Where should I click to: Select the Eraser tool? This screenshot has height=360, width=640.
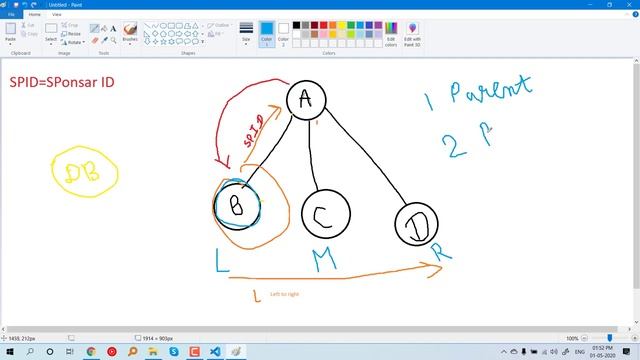pos(95,40)
